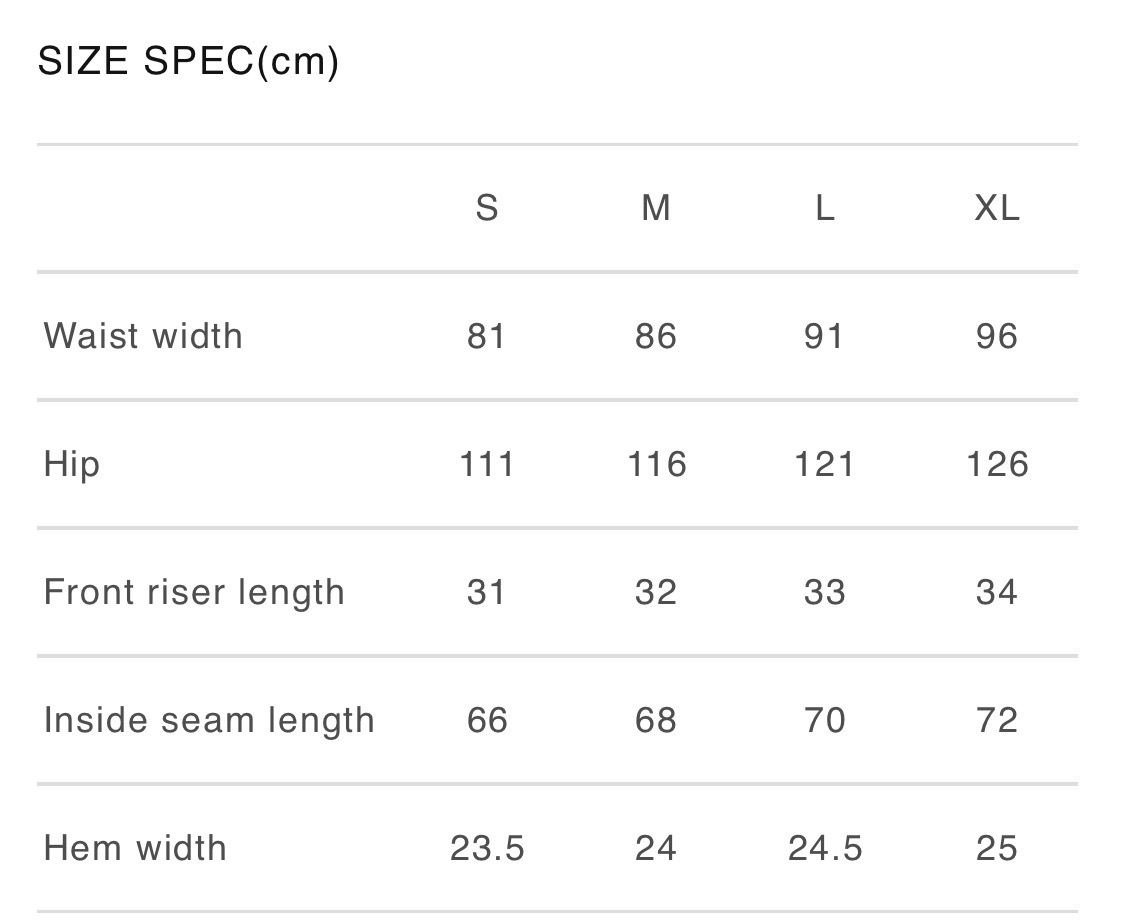Screen dimensions: 1138x923
Task: Click hem width value 23.5
Action: pyautogui.click(x=487, y=848)
